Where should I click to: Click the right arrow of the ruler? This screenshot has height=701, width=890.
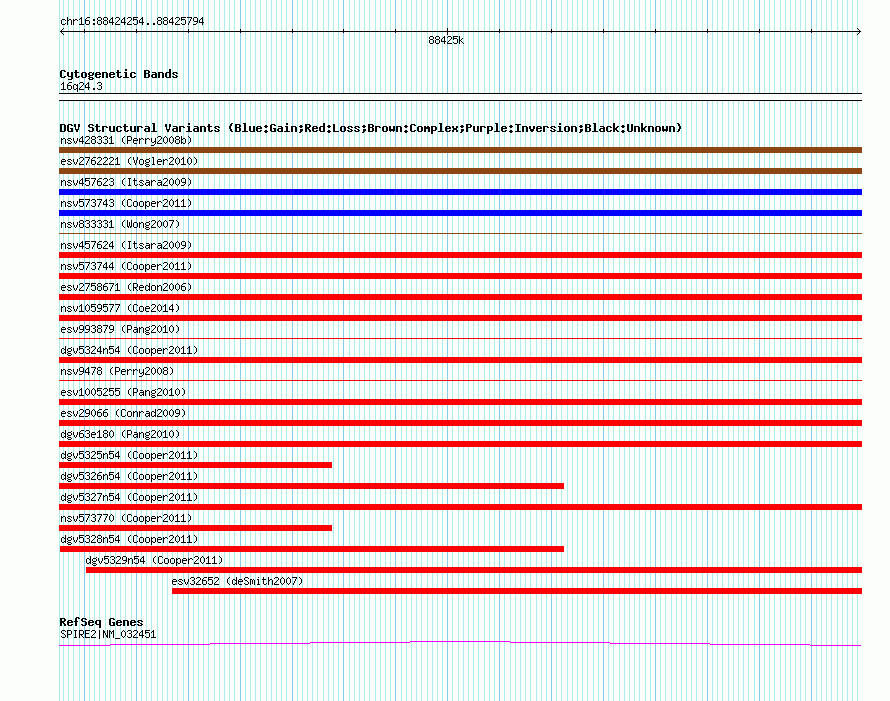pos(859,31)
